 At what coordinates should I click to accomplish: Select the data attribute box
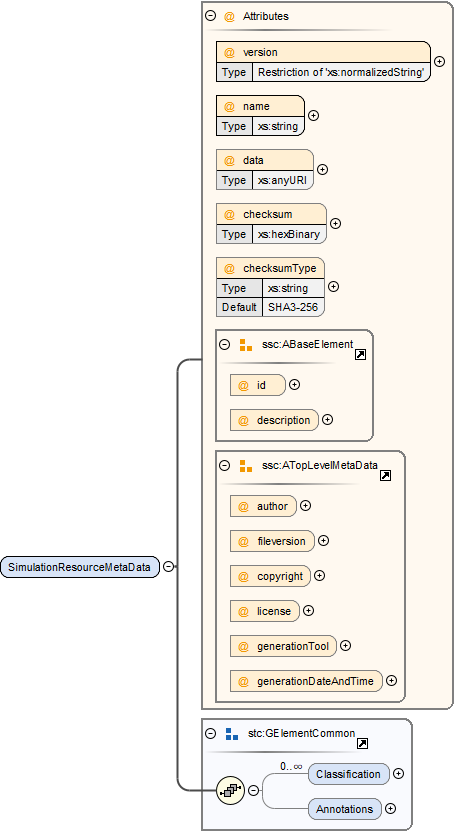coord(265,169)
